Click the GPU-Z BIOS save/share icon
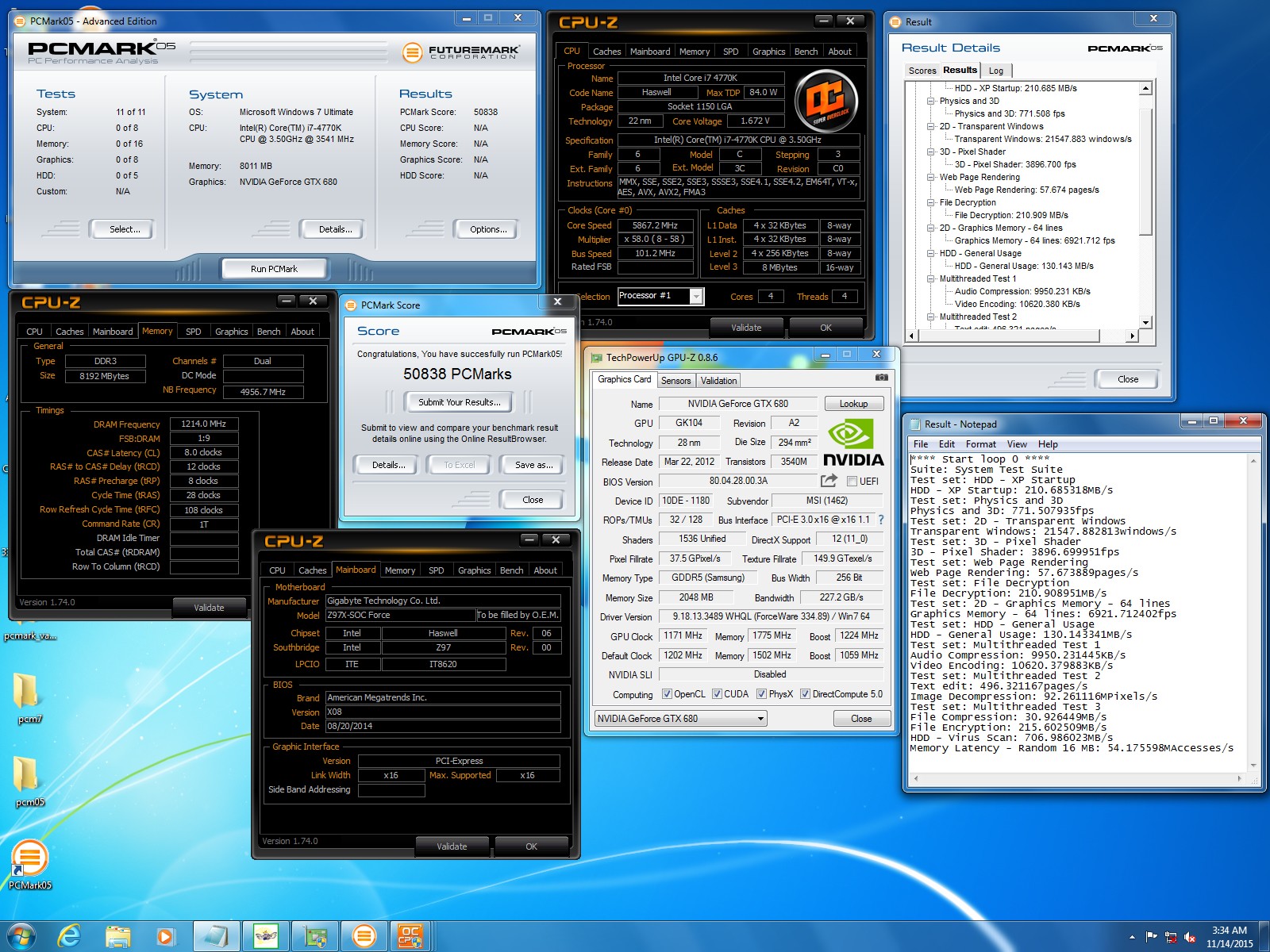 [x=829, y=480]
